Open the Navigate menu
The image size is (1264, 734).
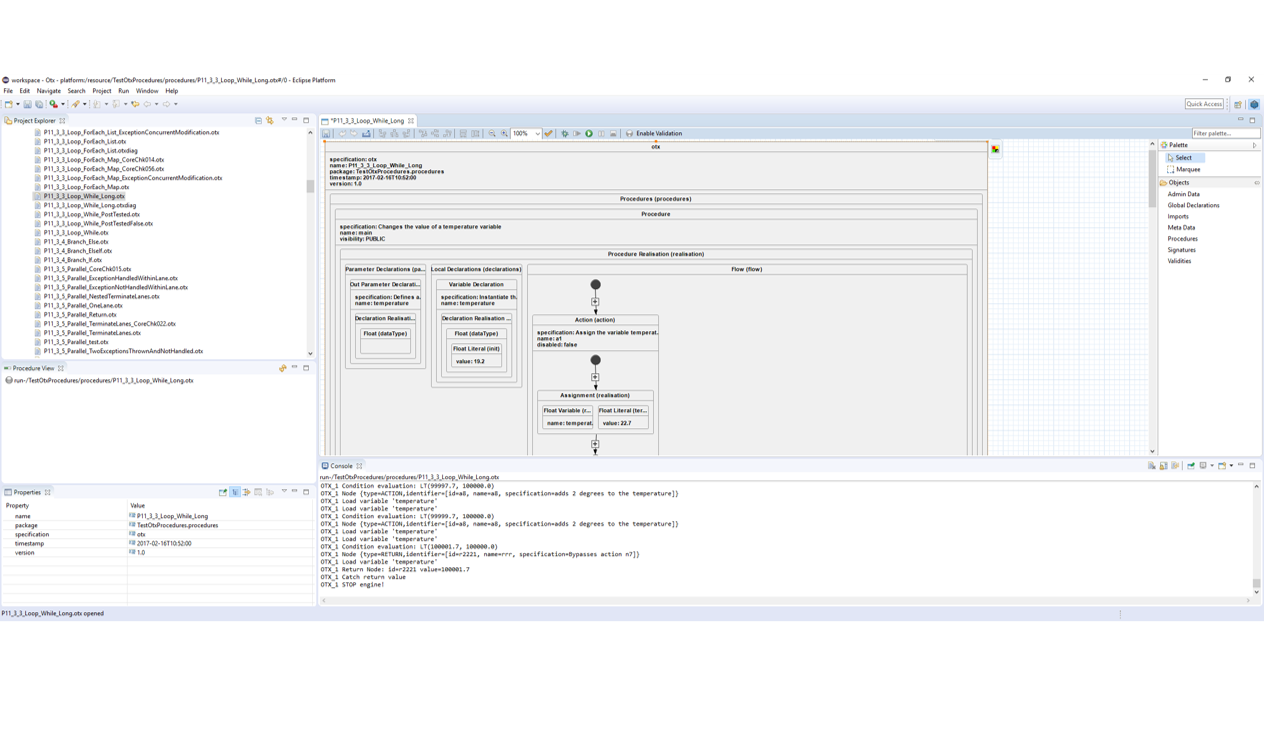tap(48, 91)
